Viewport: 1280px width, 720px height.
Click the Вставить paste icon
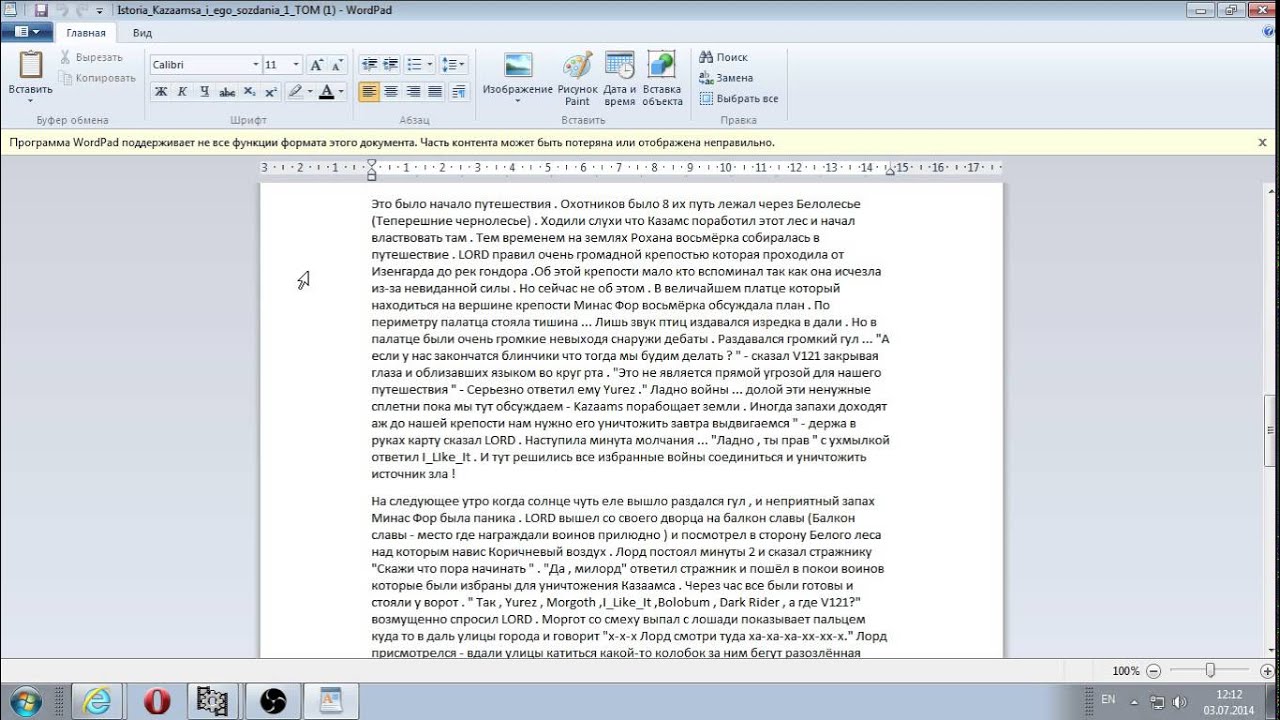[31, 66]
